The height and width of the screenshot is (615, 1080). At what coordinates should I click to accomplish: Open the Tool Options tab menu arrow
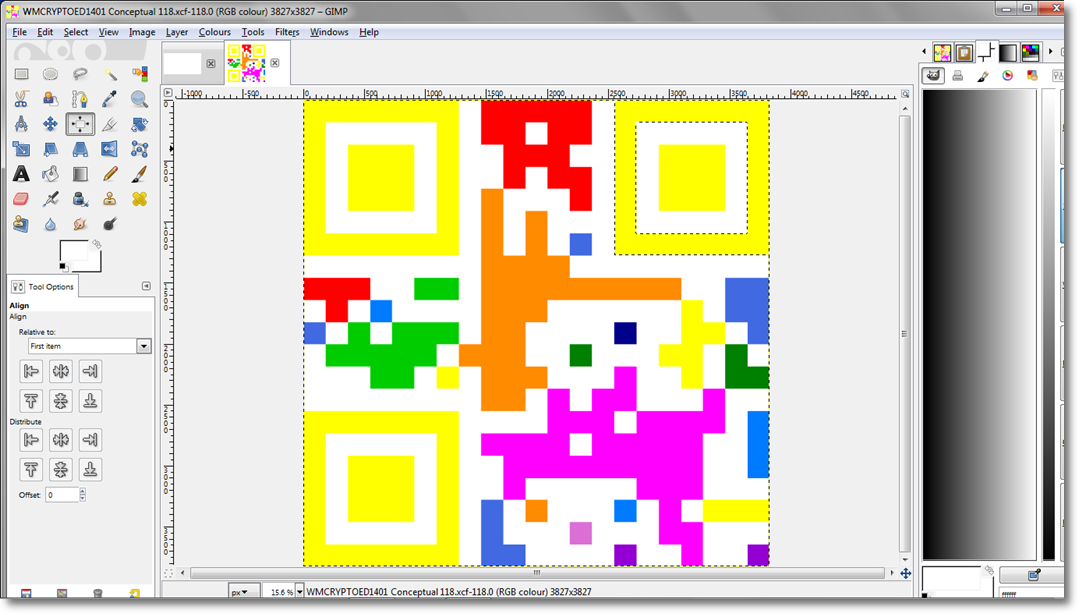pyautogui.click(x=146, y=286)
